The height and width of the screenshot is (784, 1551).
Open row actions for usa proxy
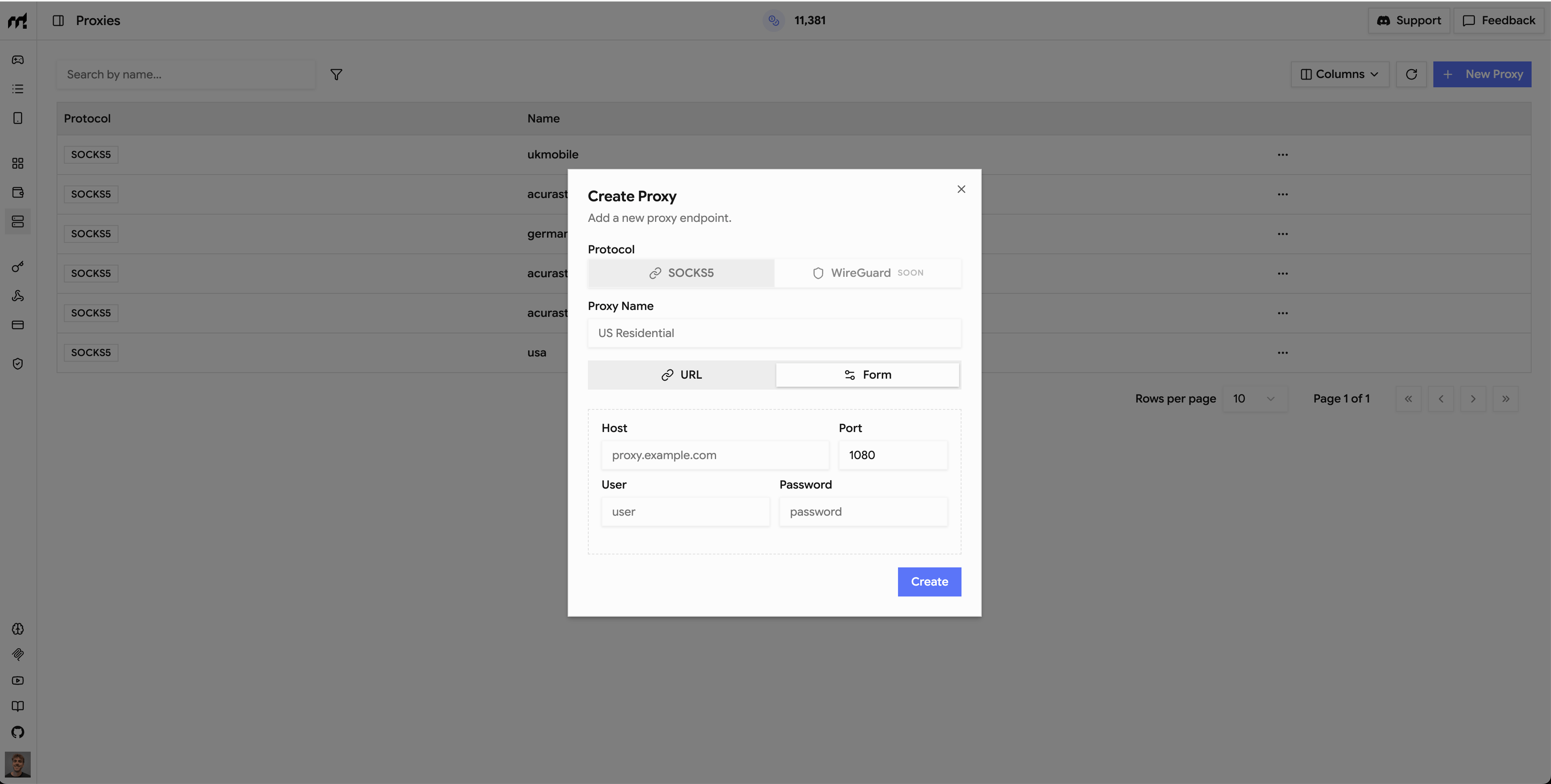click(x=1283, y=352)
